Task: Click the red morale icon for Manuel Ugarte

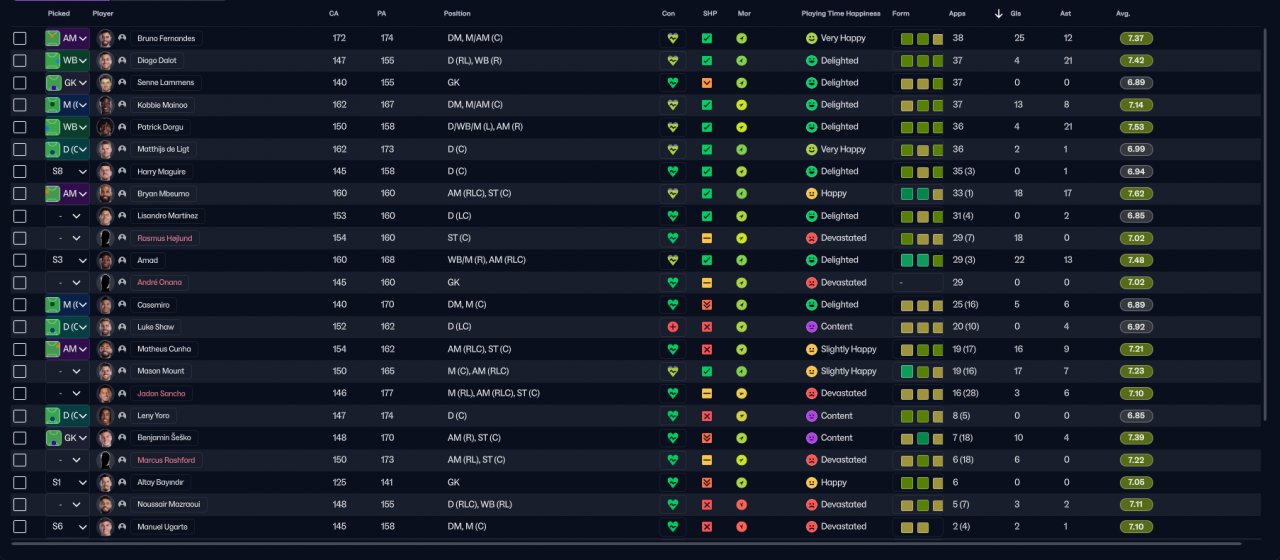Action: coord(741,526)
